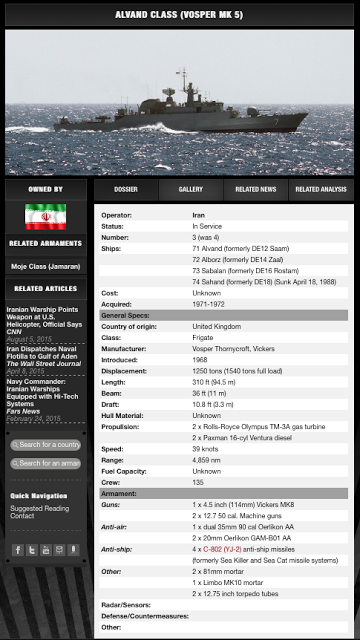Image resolution: width=360 pixels, height=640 pixels.
Task: Click the Quick Navigation heading
Action: [39, 496]
